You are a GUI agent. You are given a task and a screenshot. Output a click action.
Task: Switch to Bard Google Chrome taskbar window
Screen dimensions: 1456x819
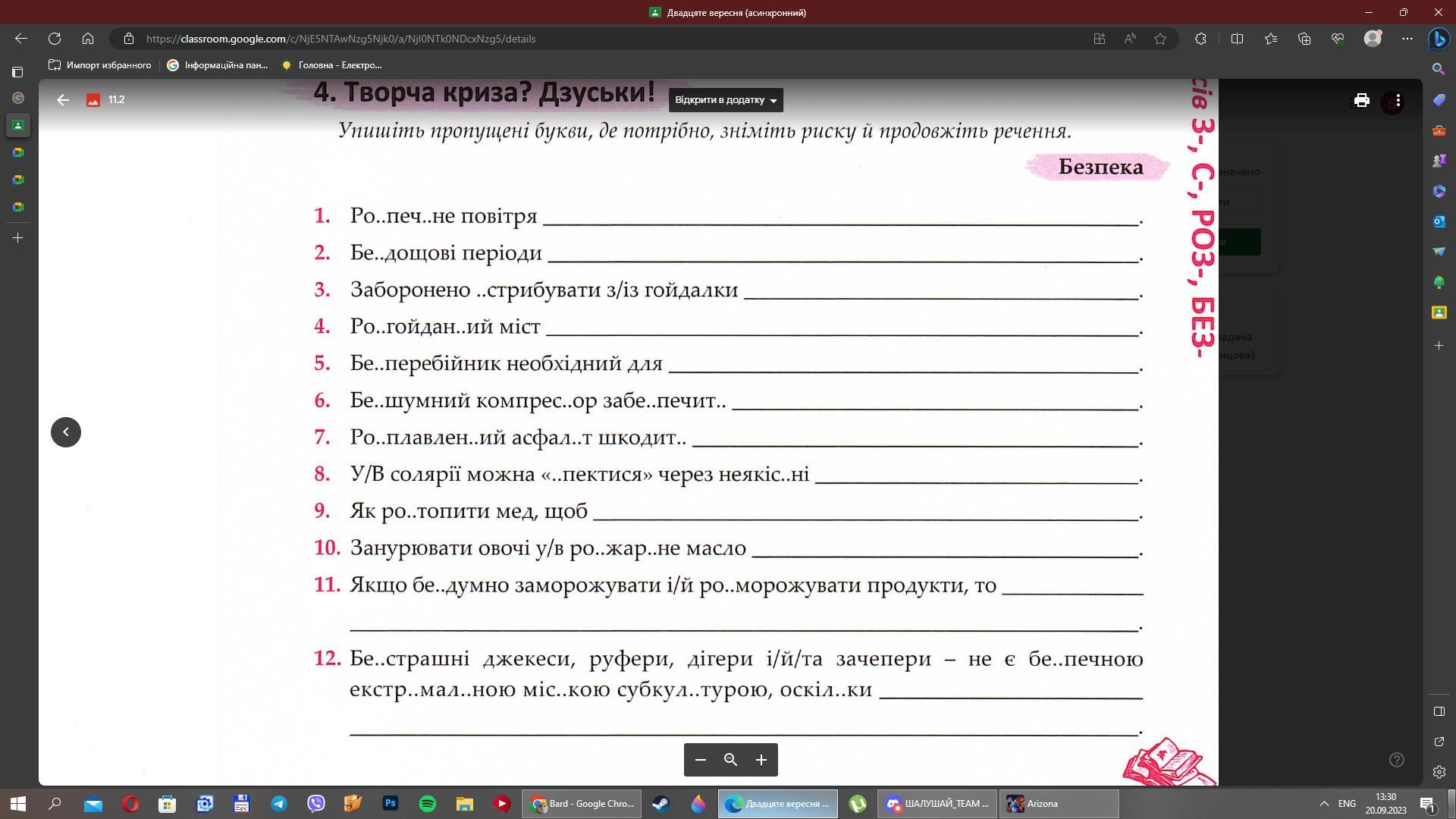(x=582, y=804)
